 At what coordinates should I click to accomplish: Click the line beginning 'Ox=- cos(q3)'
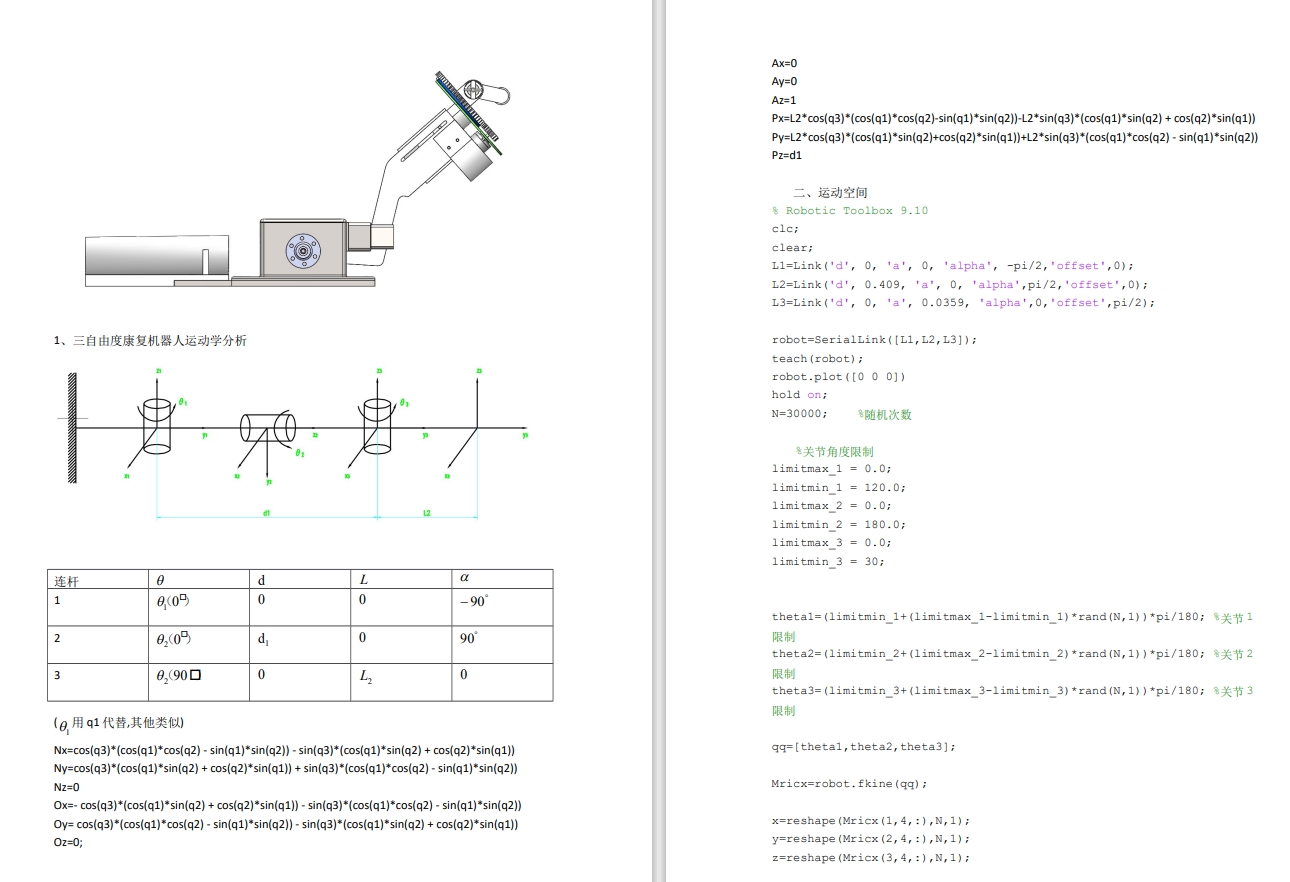click(x=288, y=805)
